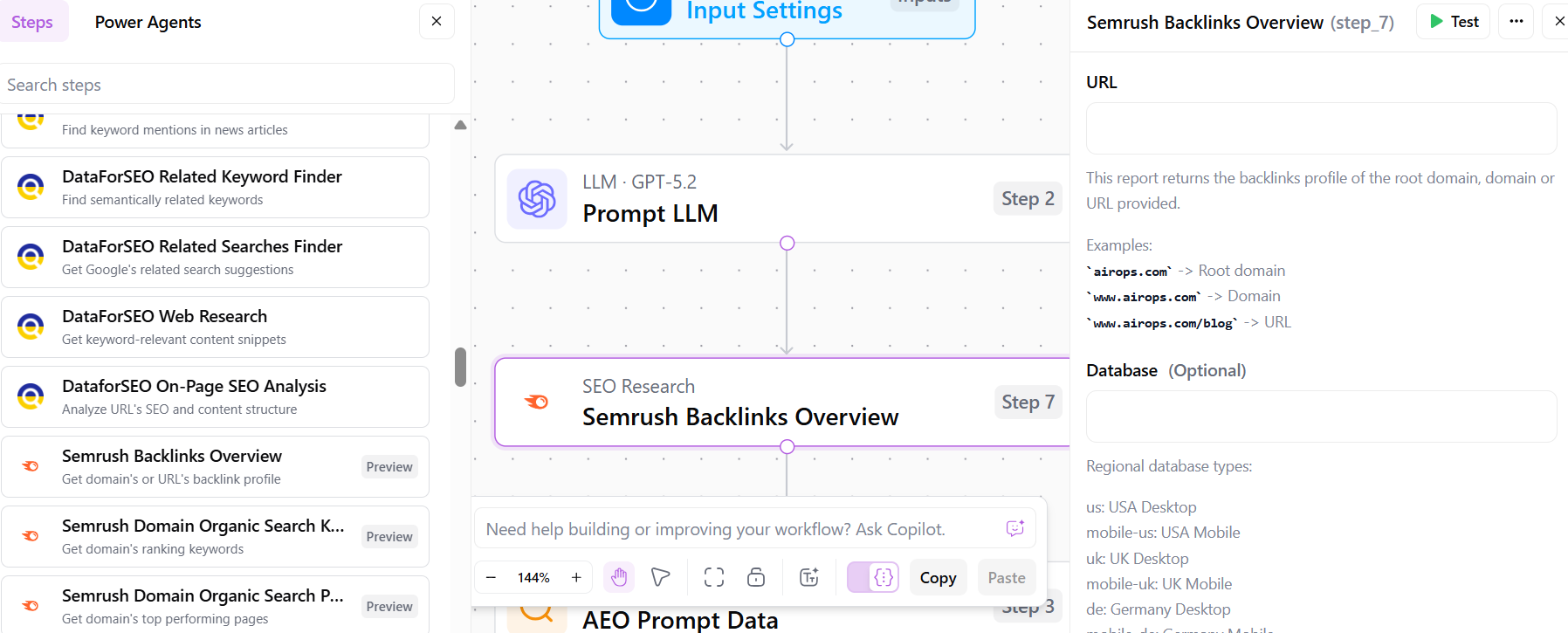
Task: Click the URL input field
Action: pos(1321,128)
